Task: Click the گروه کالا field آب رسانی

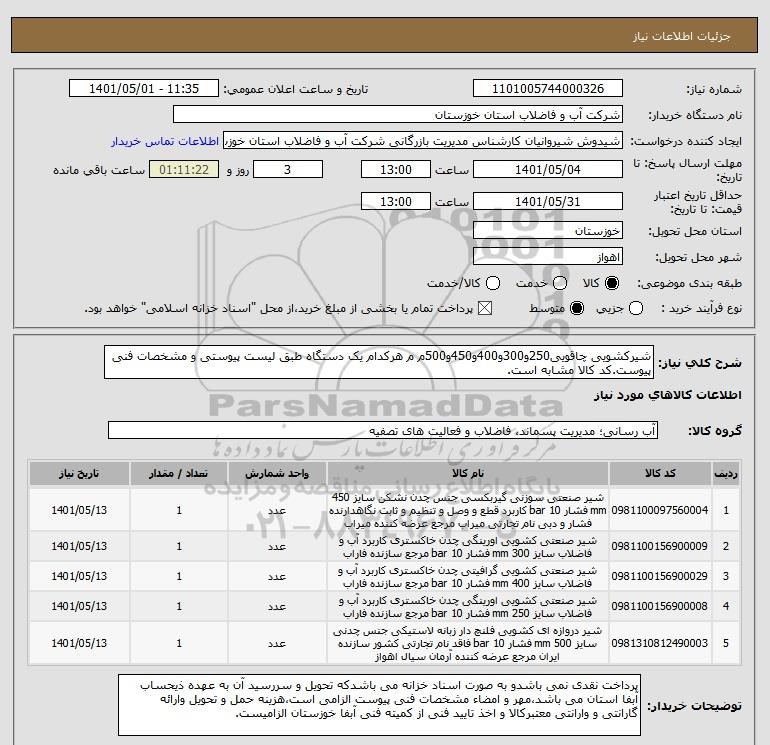Action: (383, 431)
